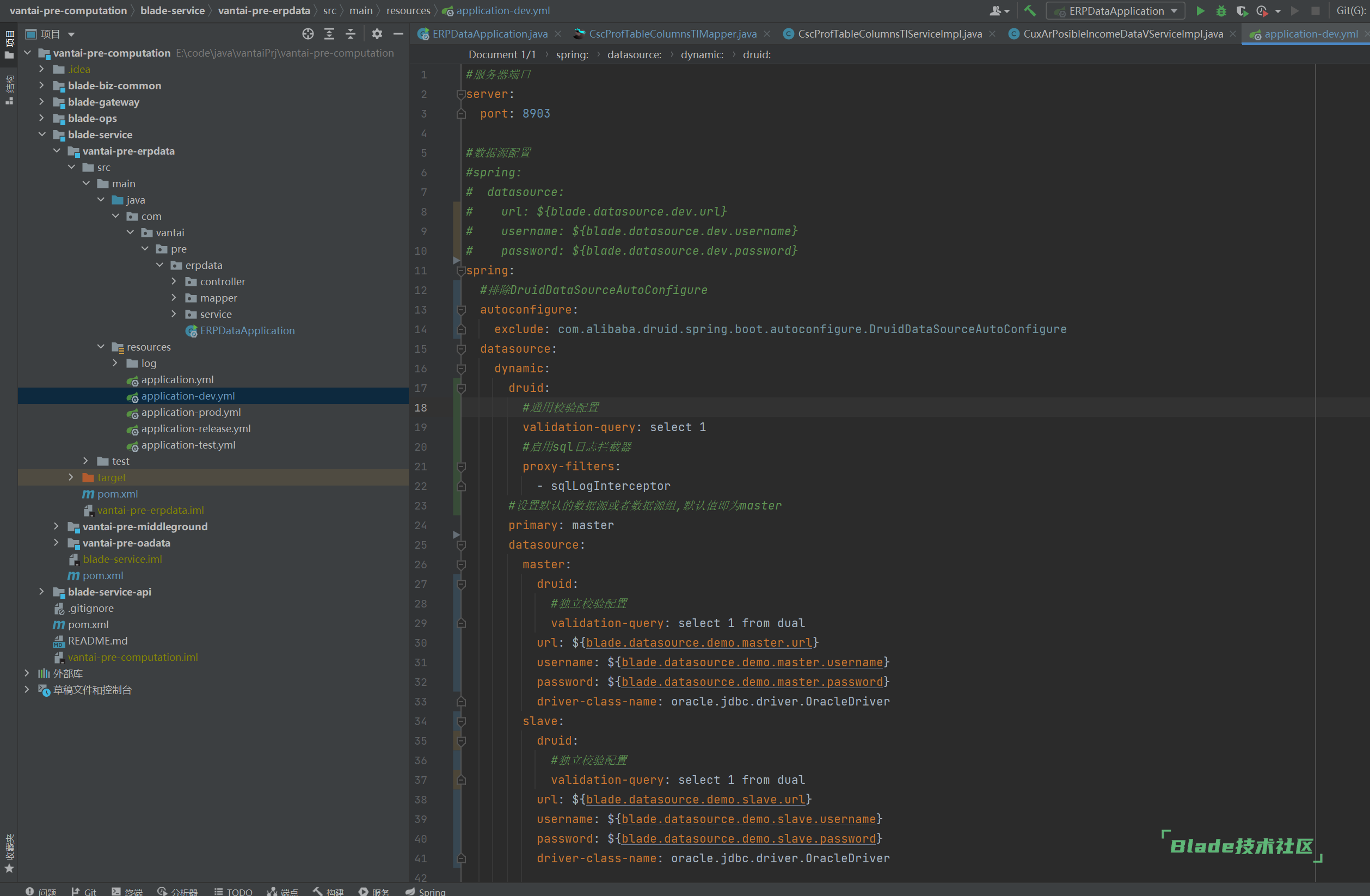Close the ERPDataApplication.java tab

click(x=558, y=34)
